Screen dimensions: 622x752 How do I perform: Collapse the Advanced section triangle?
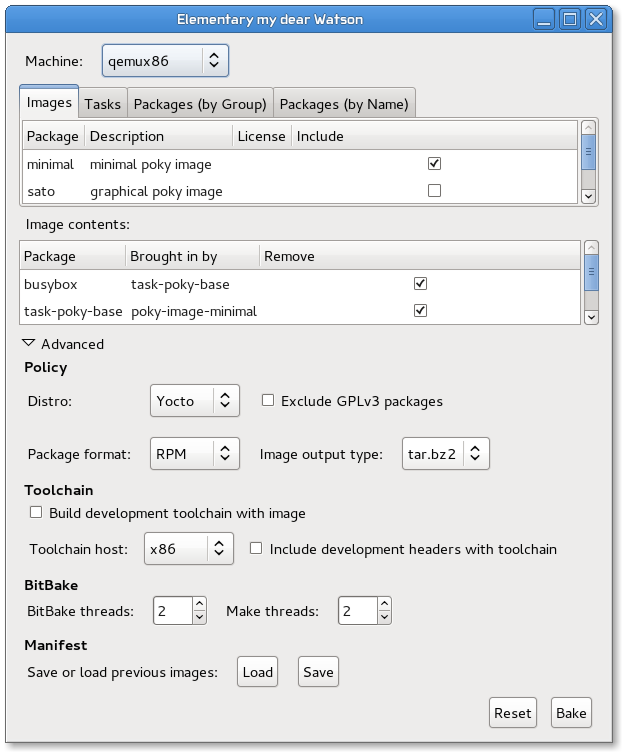pyautogui.click(x=29, y=344)
